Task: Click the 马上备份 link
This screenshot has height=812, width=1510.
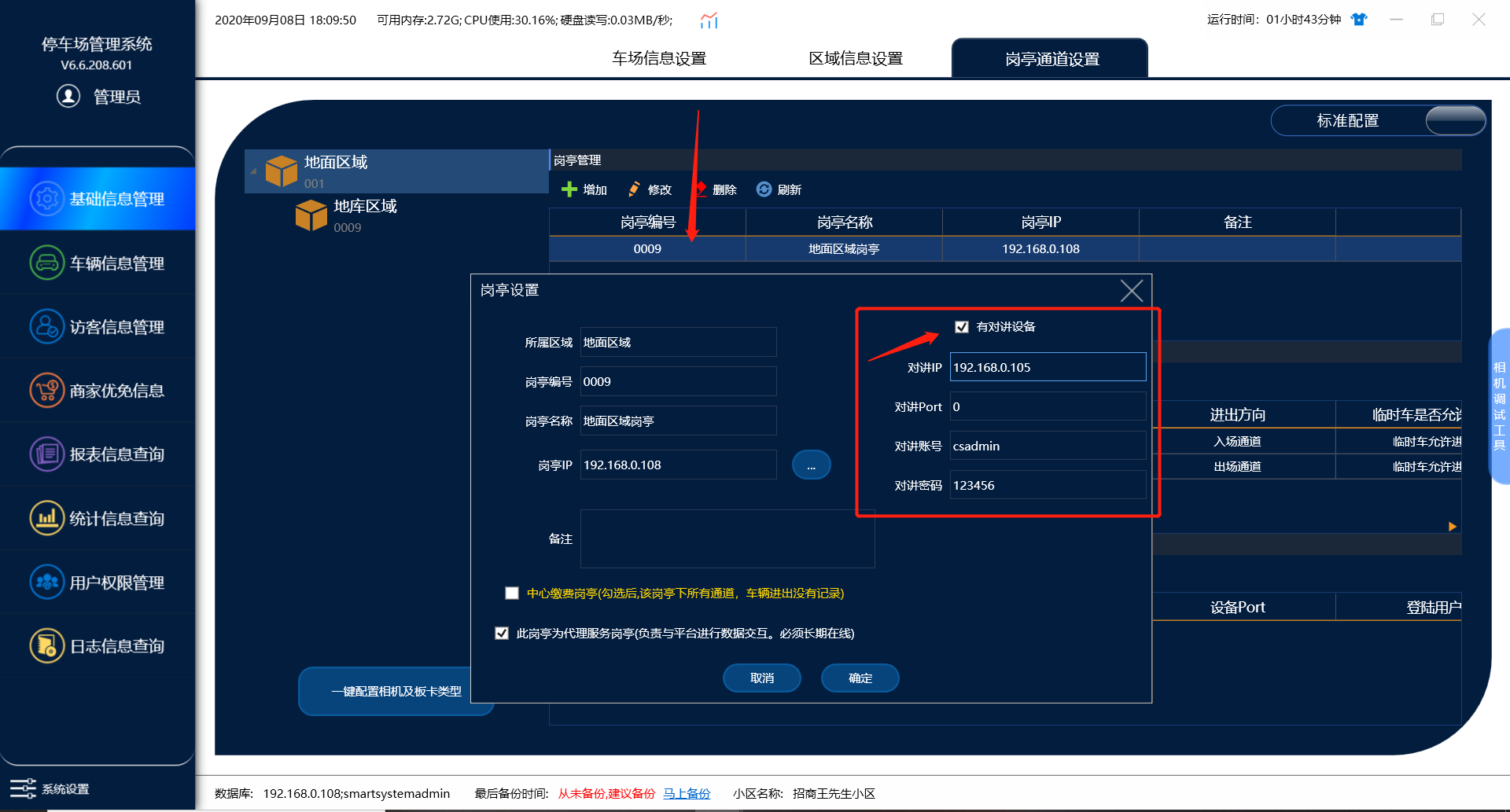Action: click(x=687, y=794)
